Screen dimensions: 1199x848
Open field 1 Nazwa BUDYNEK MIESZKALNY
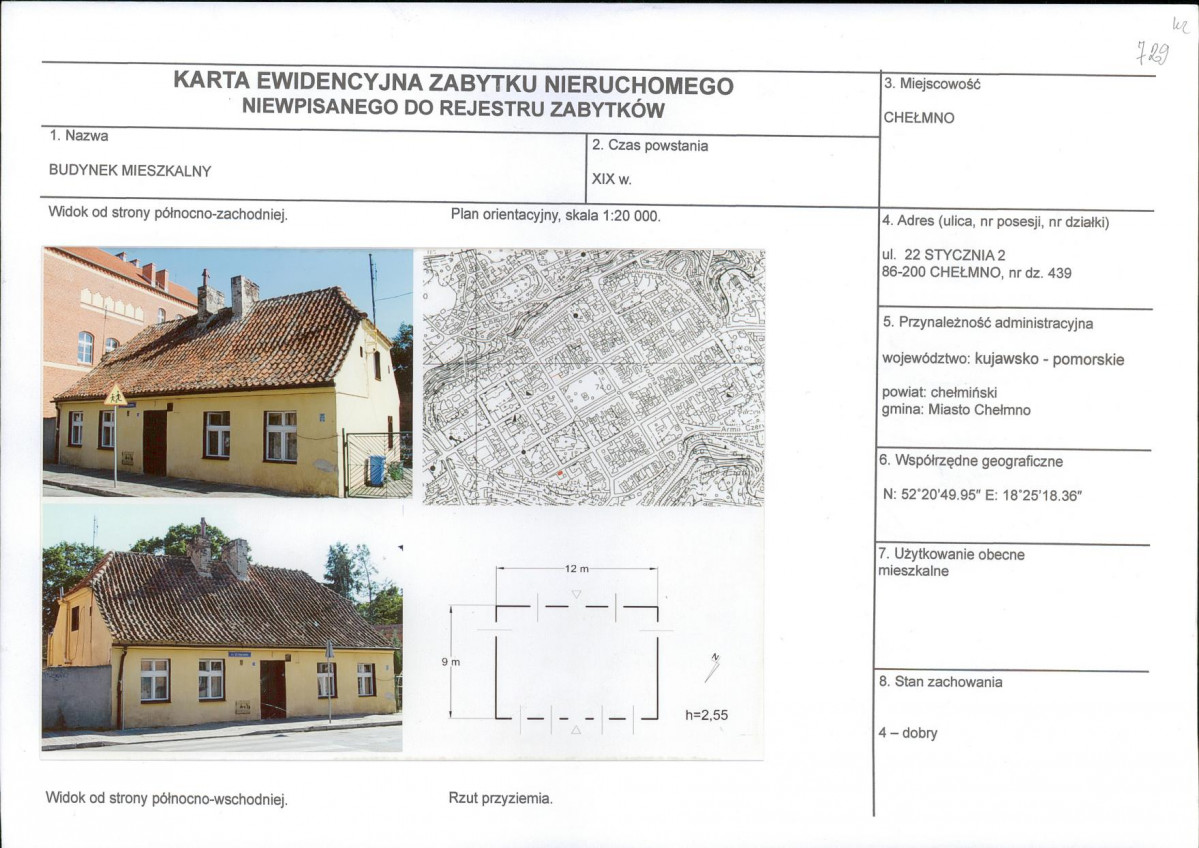[130, 170]
